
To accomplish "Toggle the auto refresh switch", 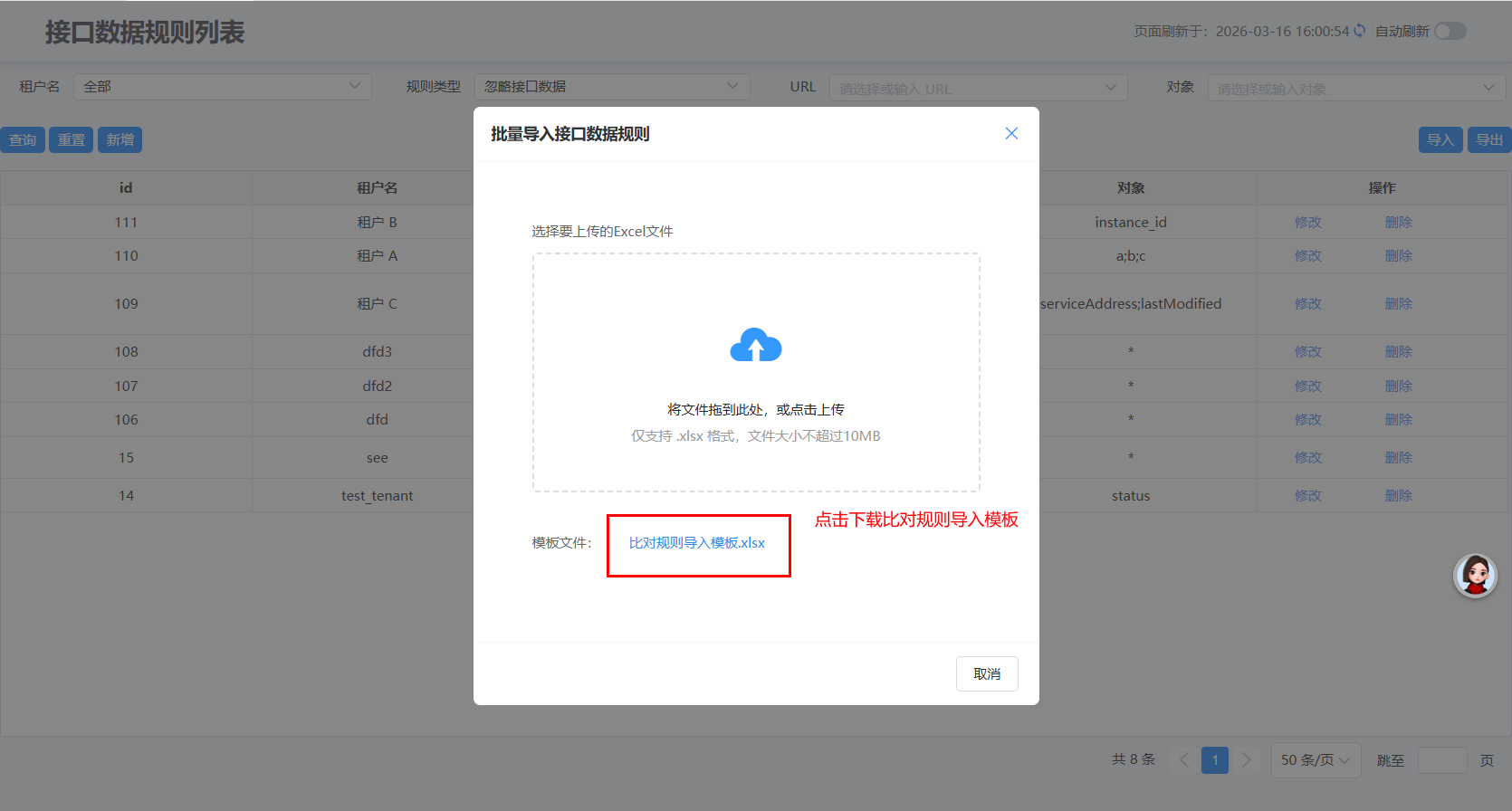I will [x=1450, y=31].
